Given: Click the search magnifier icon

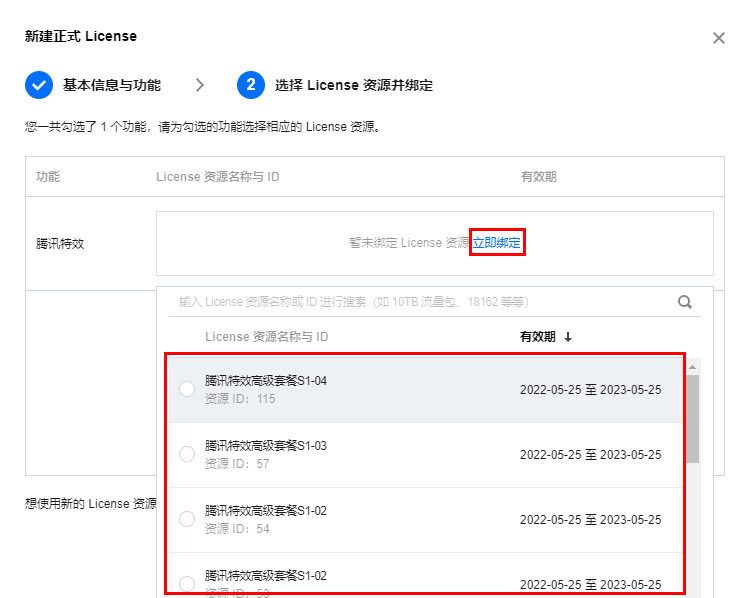Looking at the screenshot, I should (684, 302).
